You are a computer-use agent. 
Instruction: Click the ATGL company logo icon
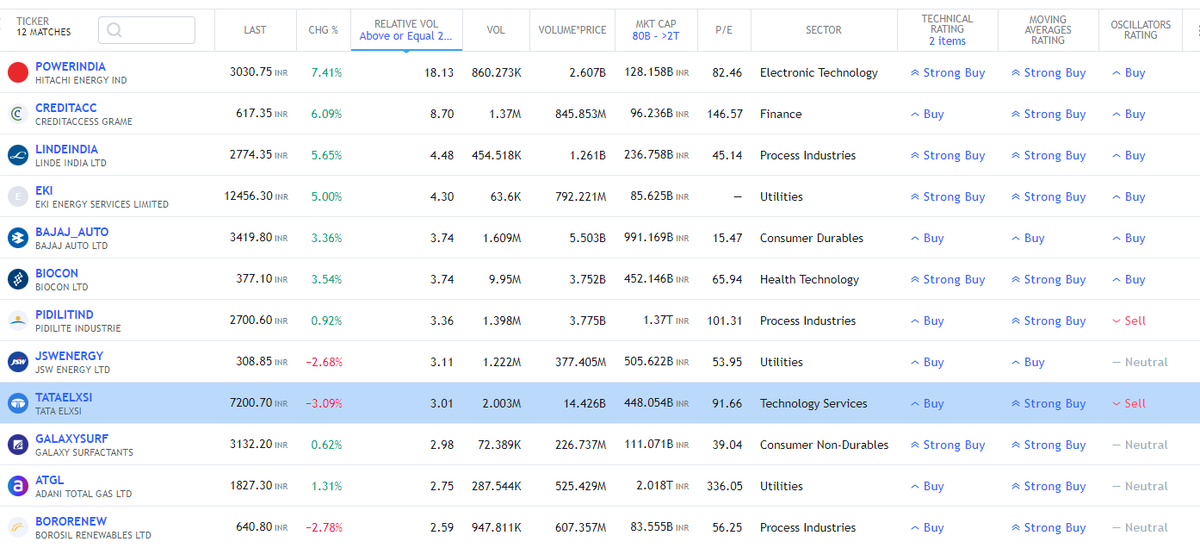click(17, 486)
